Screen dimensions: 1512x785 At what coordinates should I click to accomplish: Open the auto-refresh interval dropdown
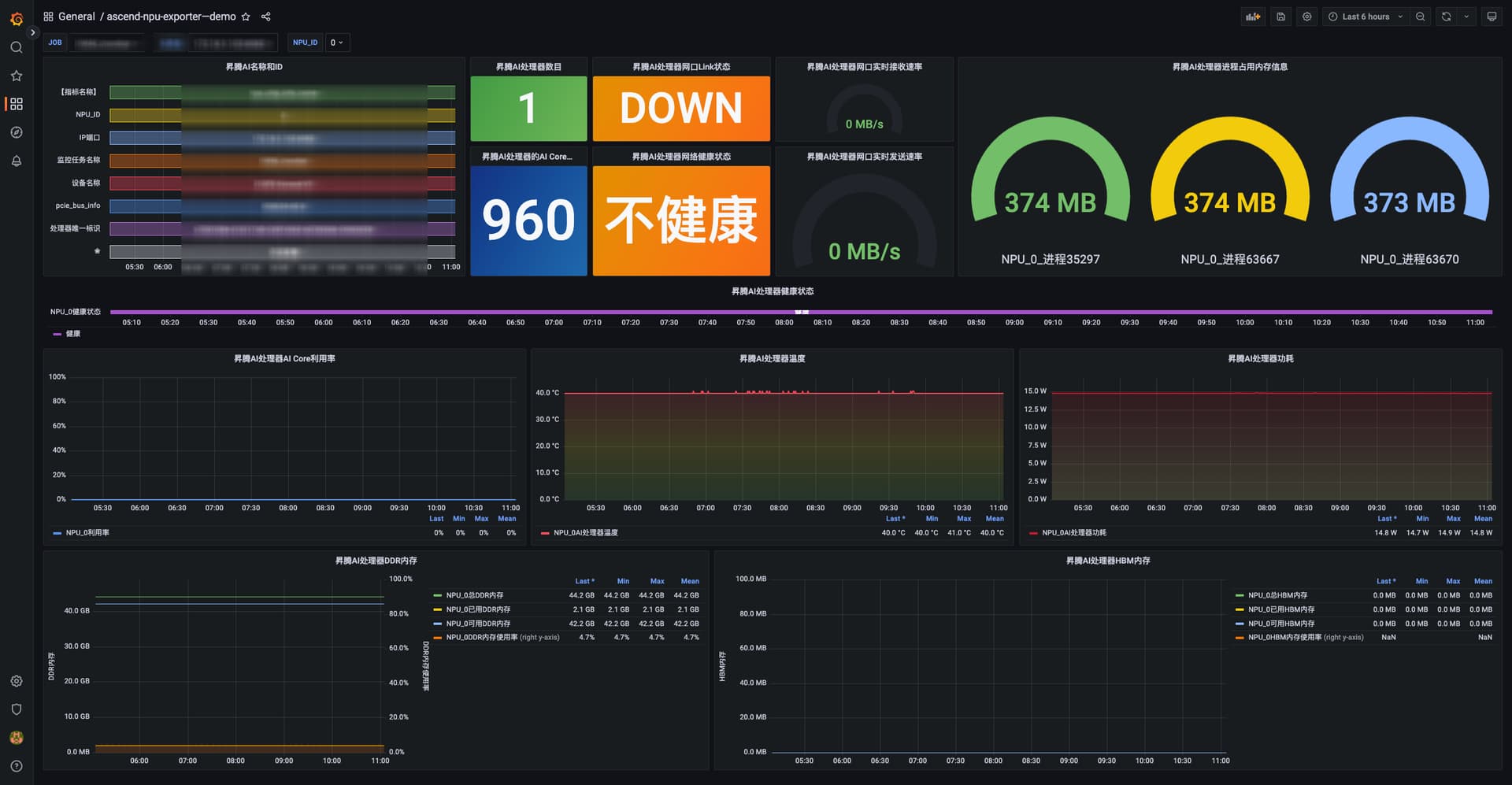(1466, 17)
